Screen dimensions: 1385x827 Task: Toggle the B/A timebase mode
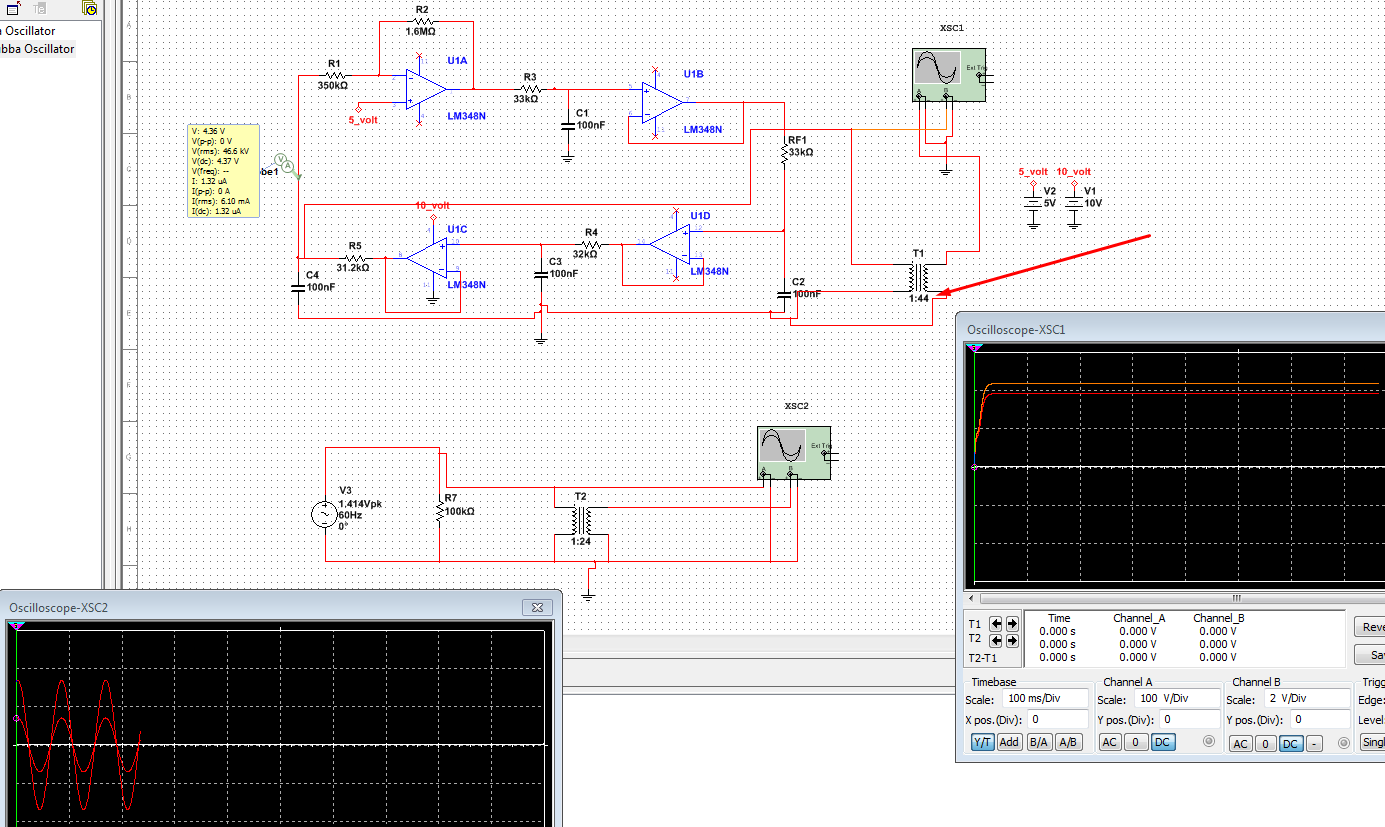[1039, 742]
